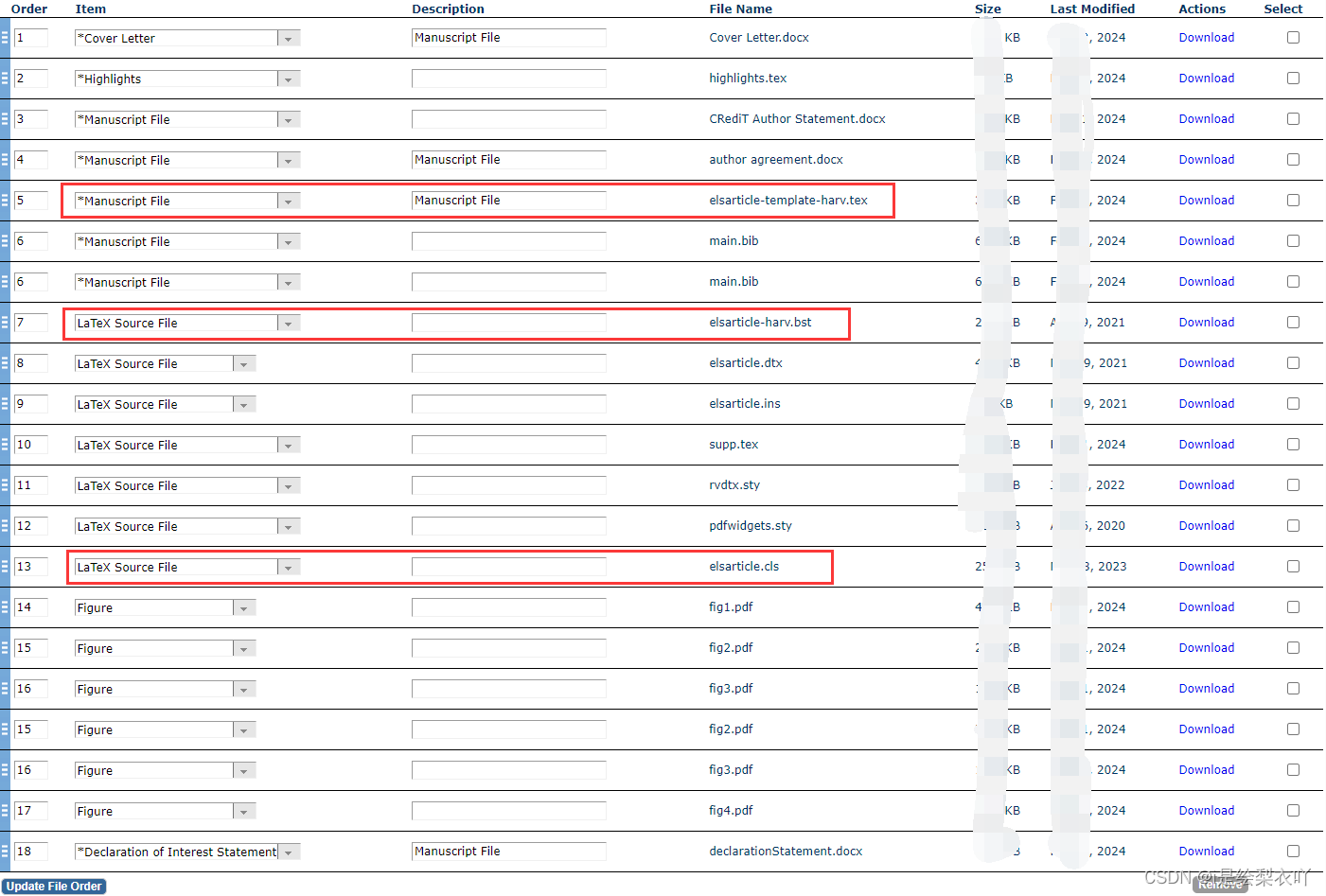Screen dimensions: 1326x896
Task: Tick the Select checkbox for highlights.tex
Action: tap(1293, 79)
